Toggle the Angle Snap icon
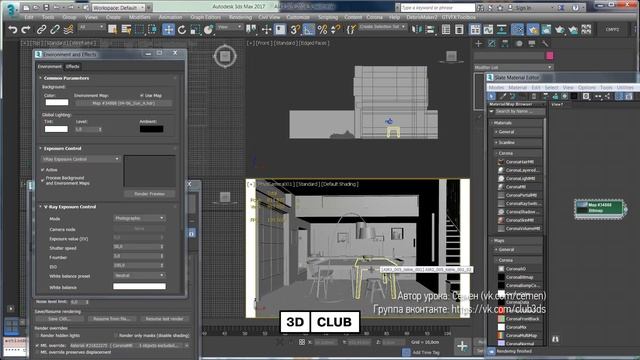Image resolution: width=640 pixels, height=360 pixels. (309, 29)
